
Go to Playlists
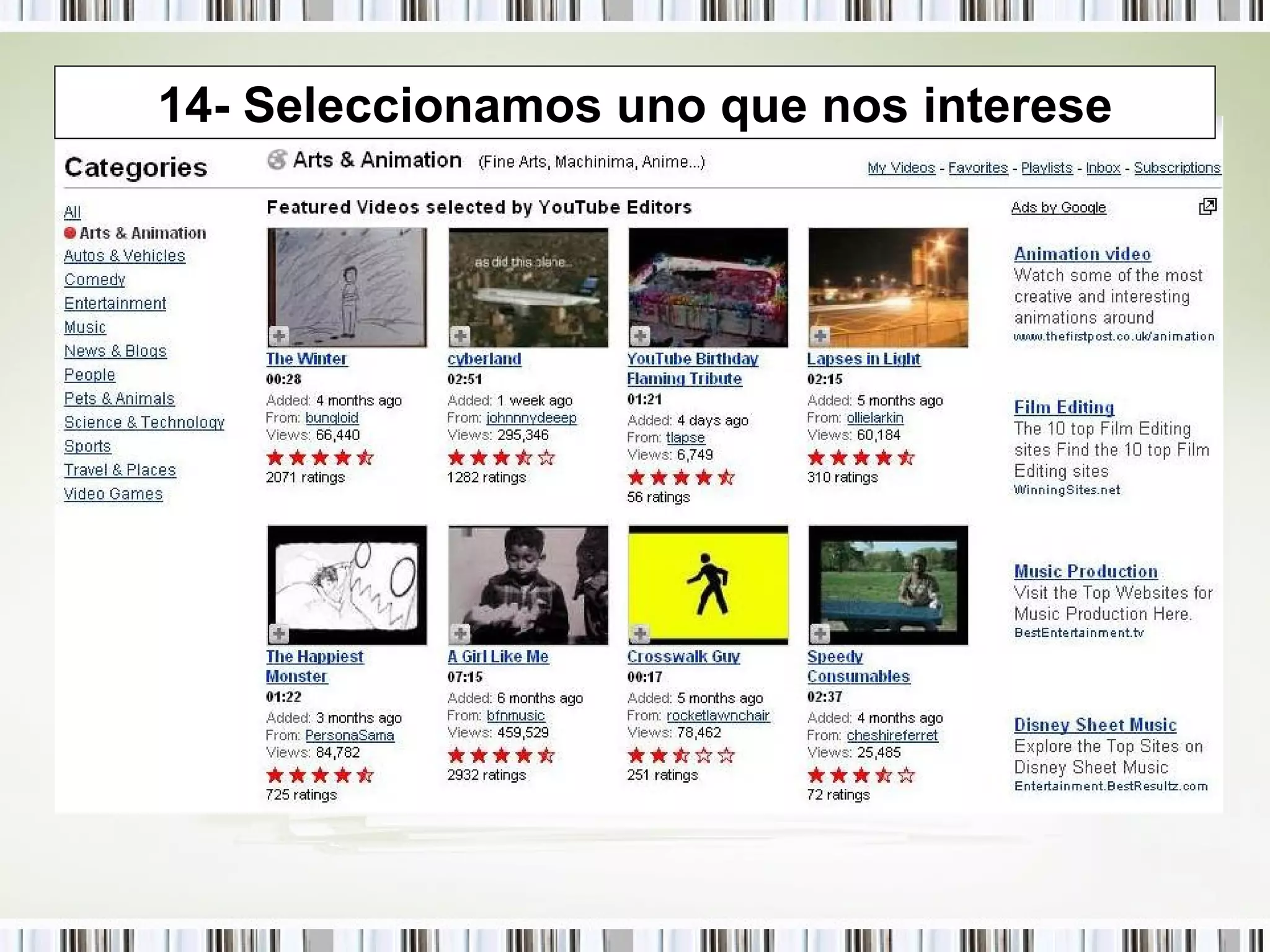[1047, 168]
